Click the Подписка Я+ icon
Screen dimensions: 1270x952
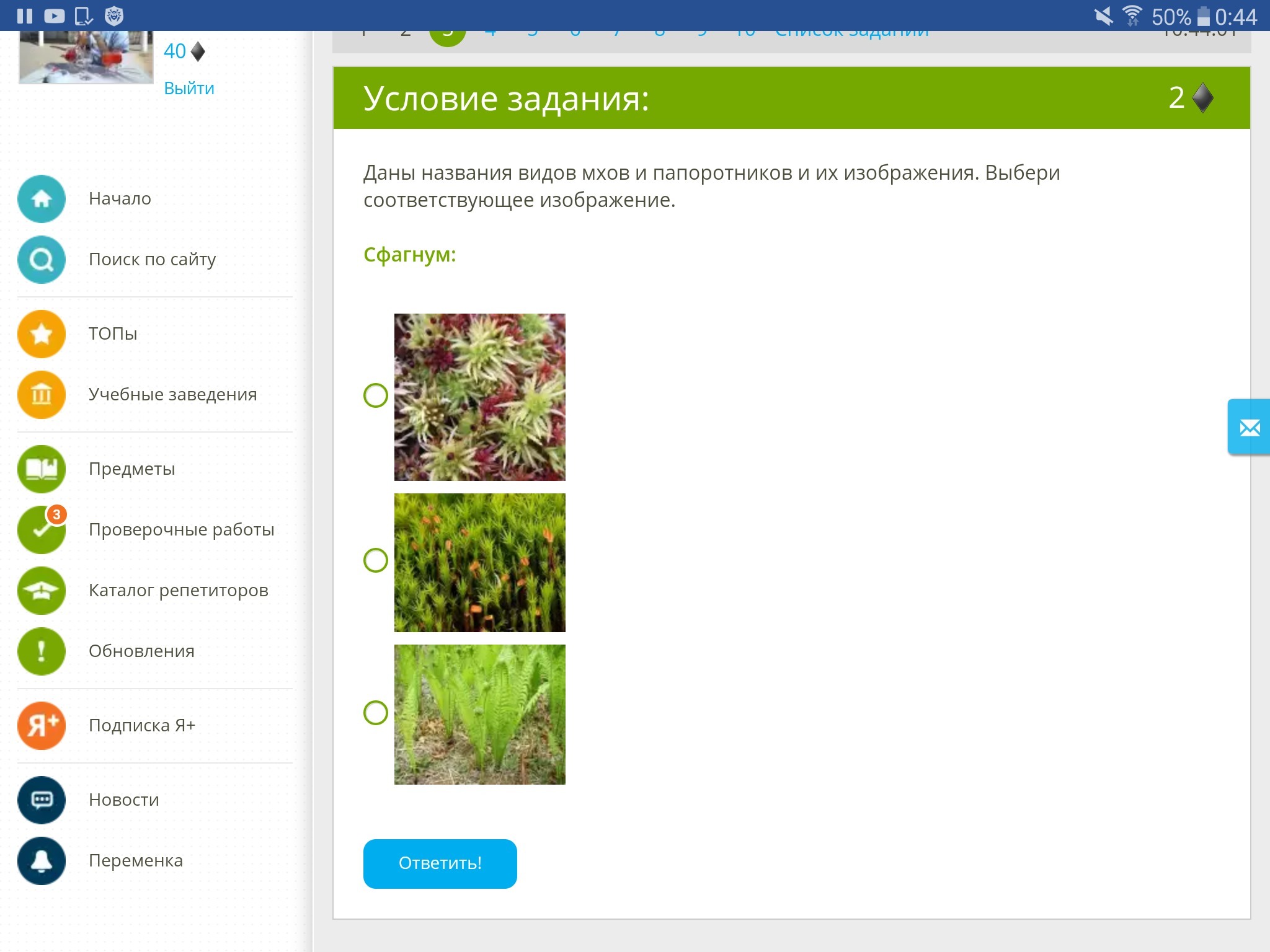tap(42, 726)
